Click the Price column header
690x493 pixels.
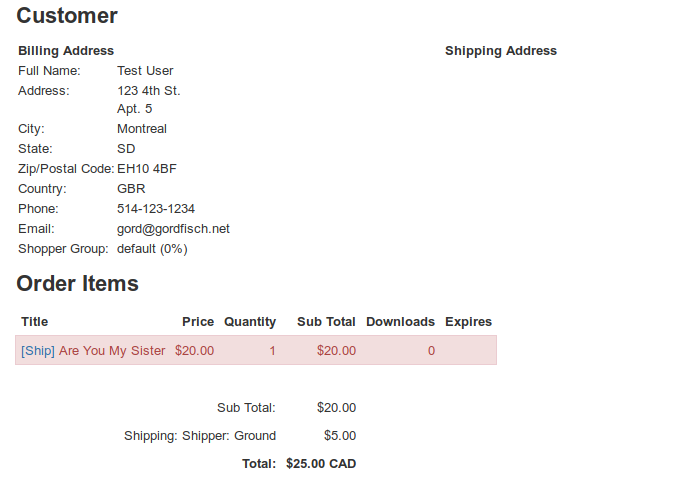pyautogui.click(x=198, y=322)
